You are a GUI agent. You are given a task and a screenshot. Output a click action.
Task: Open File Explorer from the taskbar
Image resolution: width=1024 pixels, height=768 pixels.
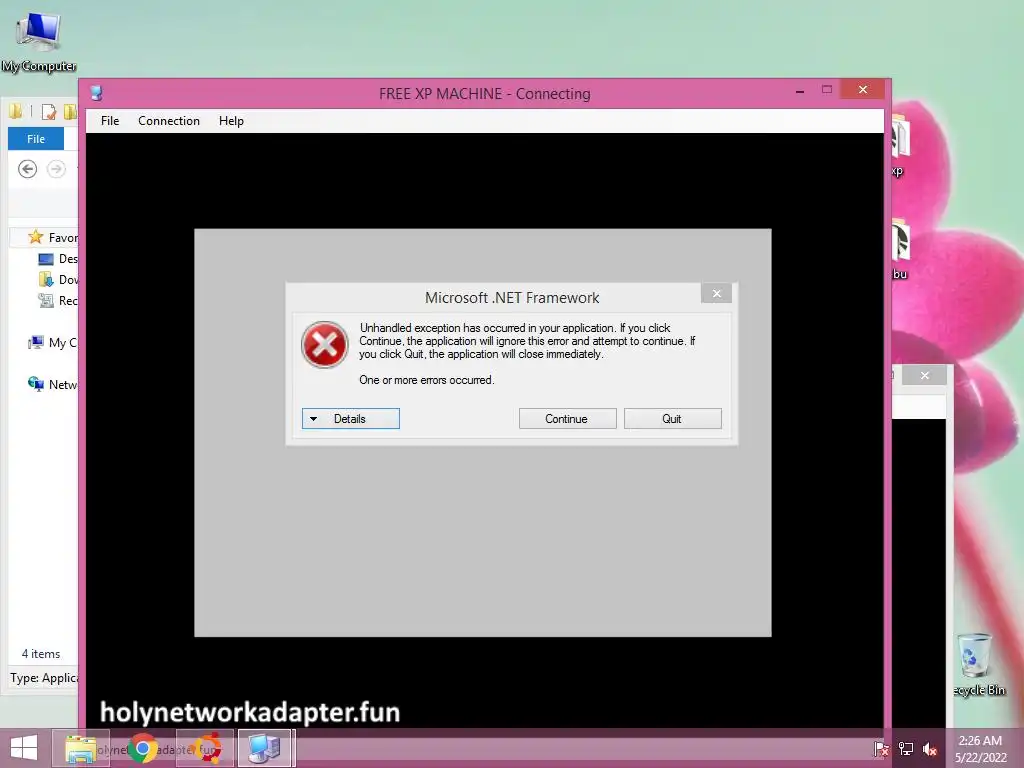[x=80, y=748]
